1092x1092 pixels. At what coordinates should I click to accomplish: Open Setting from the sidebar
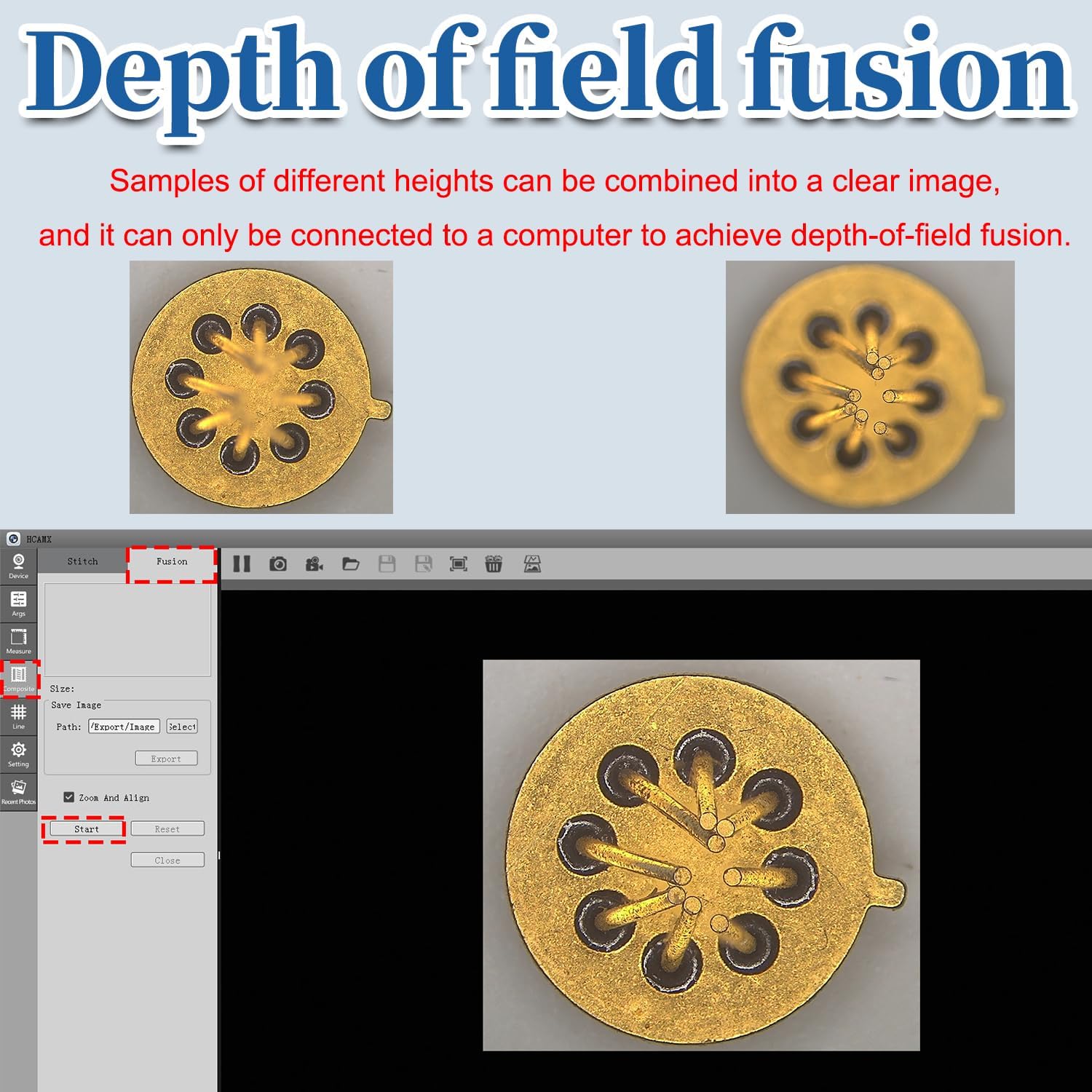pyautogui.click(x=18, y=754)
